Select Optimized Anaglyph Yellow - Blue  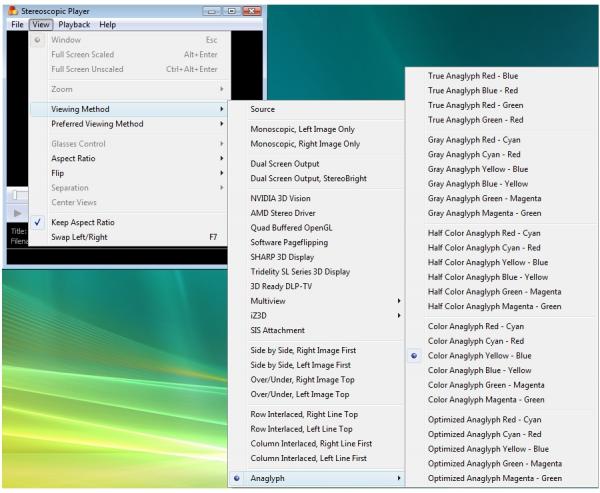pyautogui.click(x=501, y=449)
